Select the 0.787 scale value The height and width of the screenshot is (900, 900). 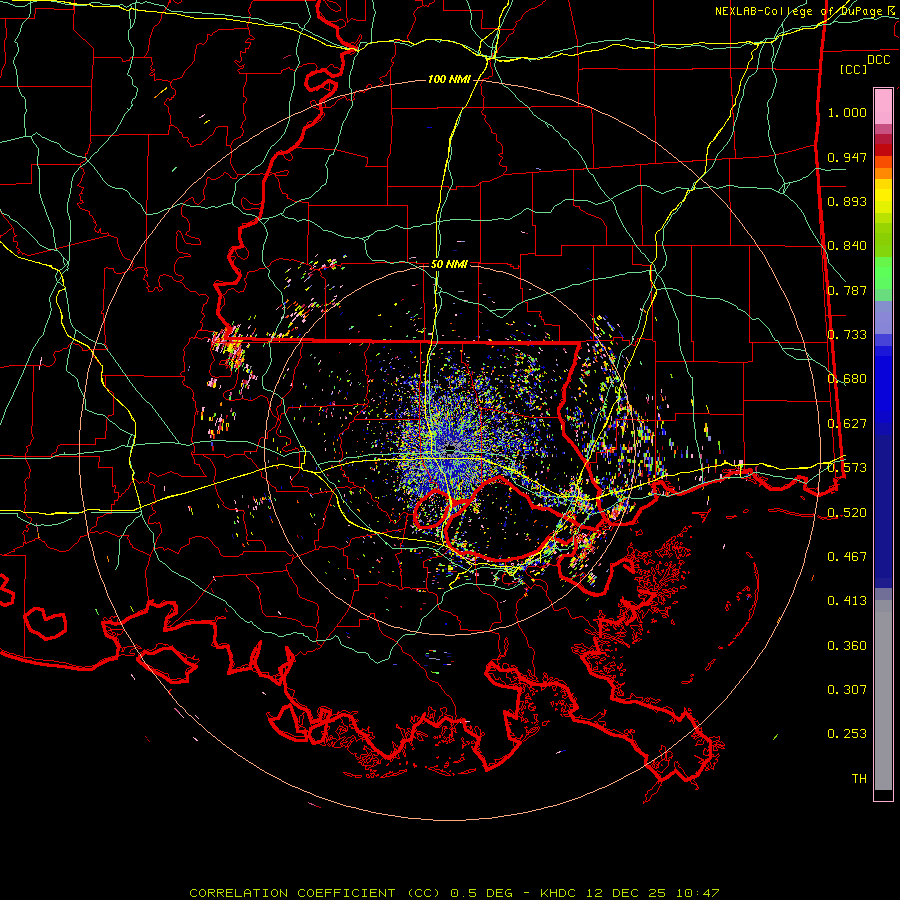(847, 290)
